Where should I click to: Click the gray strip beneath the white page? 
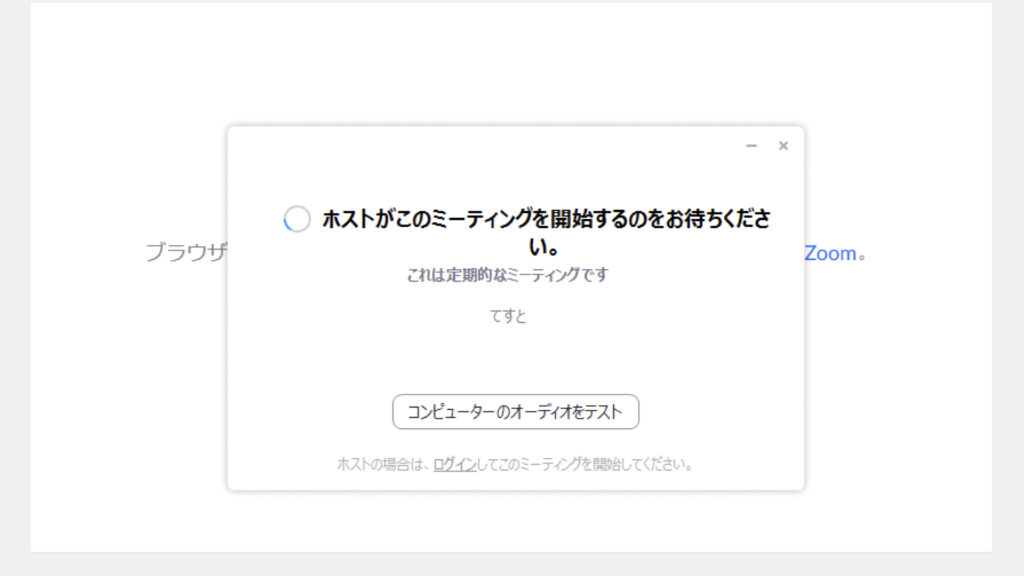point(512,564)
